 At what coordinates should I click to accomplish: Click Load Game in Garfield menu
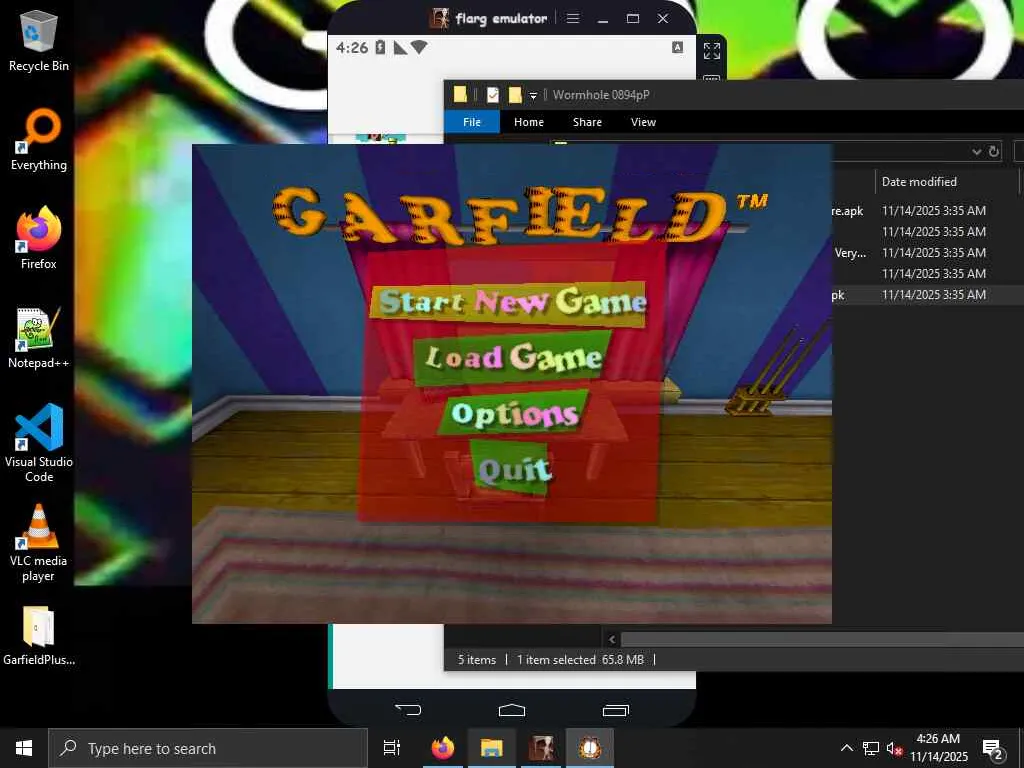coord(513,357)
